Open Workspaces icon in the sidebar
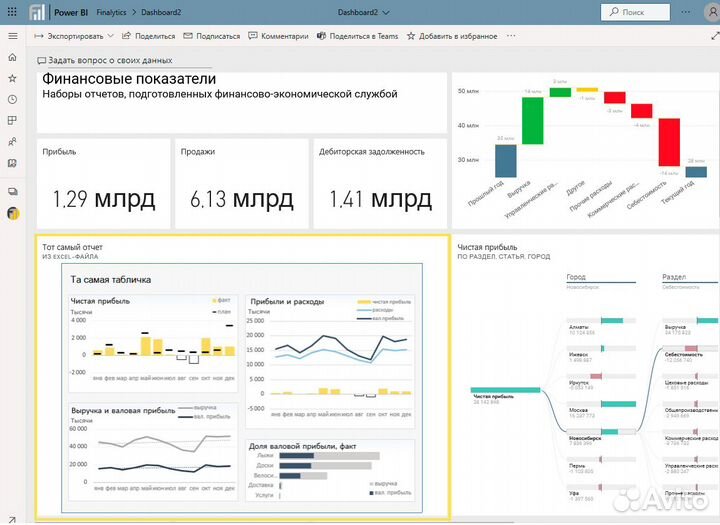720x525 pixels. [12, 192]
